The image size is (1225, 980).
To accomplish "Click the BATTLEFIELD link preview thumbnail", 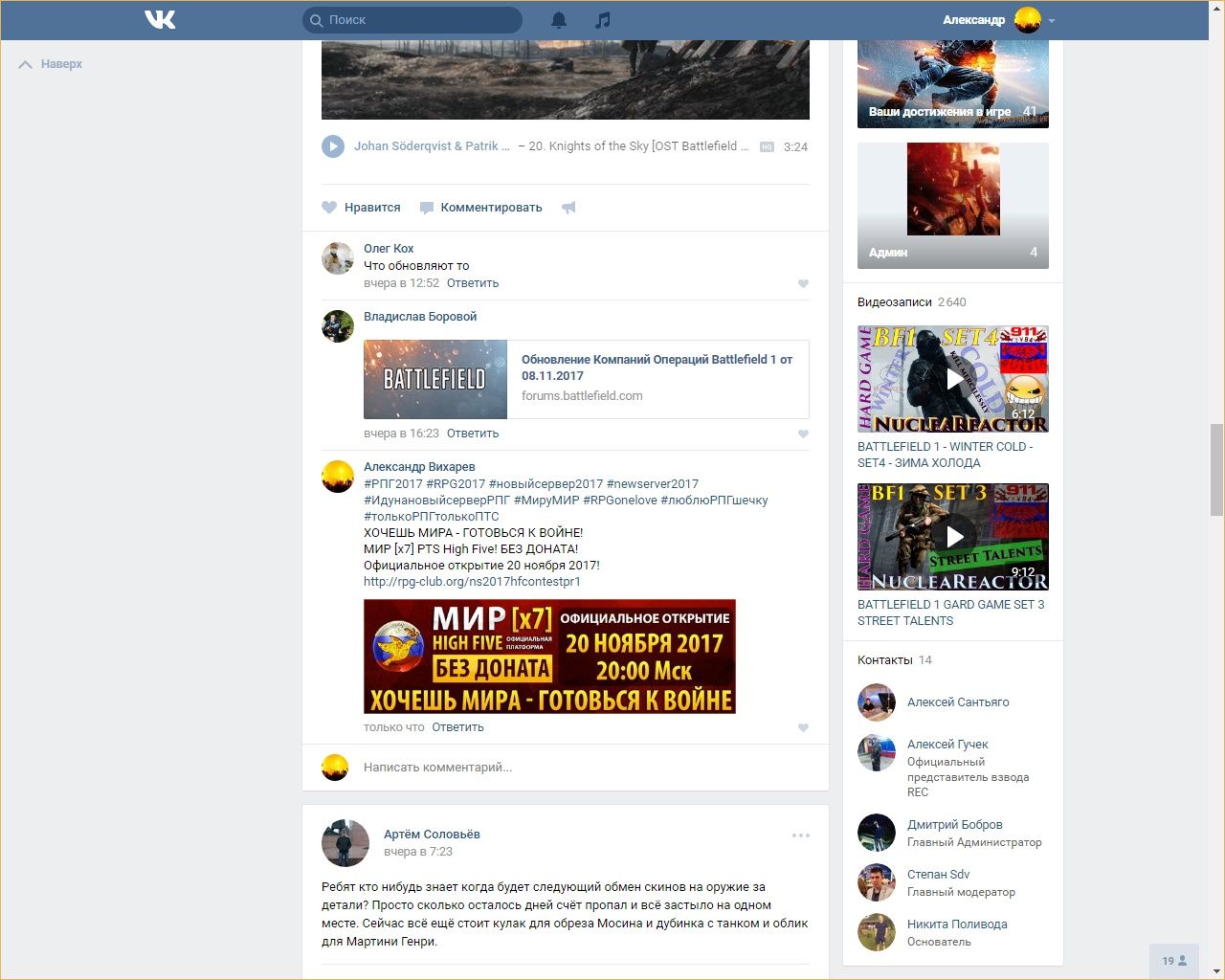I will pyautogui.click(x=435, y=379).
